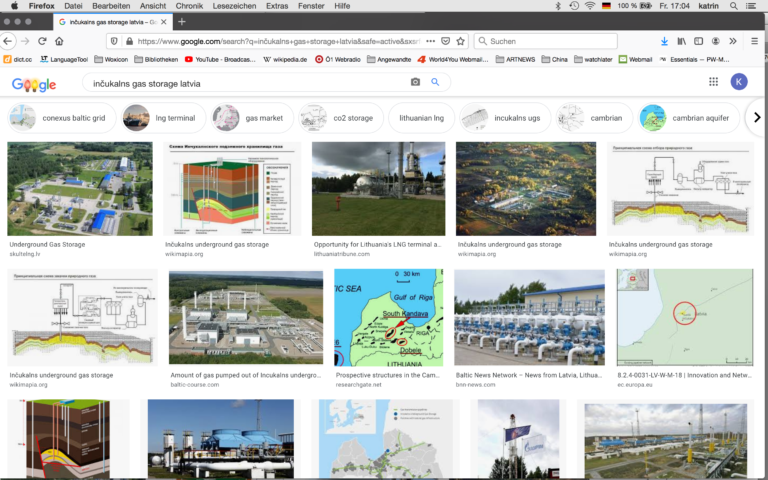
Task: Toggle the sidebar view icon
Action: point(698,42)
